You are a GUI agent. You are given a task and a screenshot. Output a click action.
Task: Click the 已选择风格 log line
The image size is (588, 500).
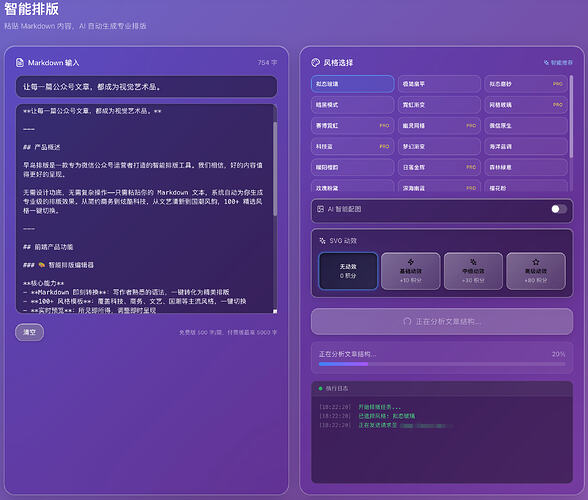[387, 416]
